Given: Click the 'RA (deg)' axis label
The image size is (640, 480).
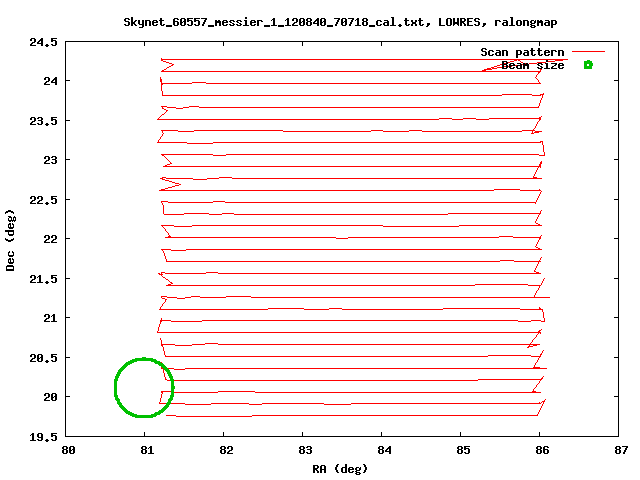Looking at the screenshot, I should (x=340, y=469).
